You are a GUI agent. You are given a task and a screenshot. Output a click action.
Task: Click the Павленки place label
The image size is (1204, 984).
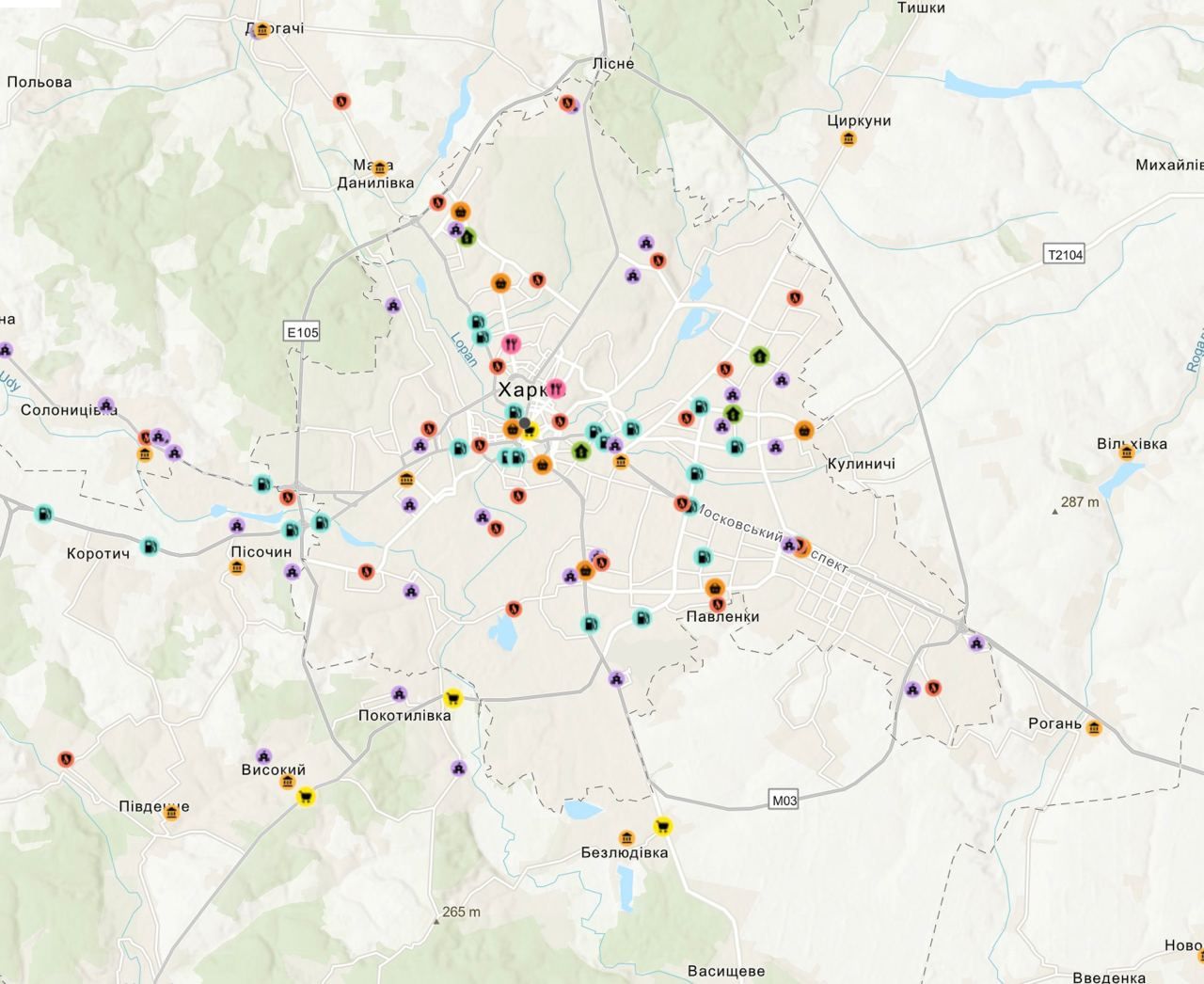(723, 617)
